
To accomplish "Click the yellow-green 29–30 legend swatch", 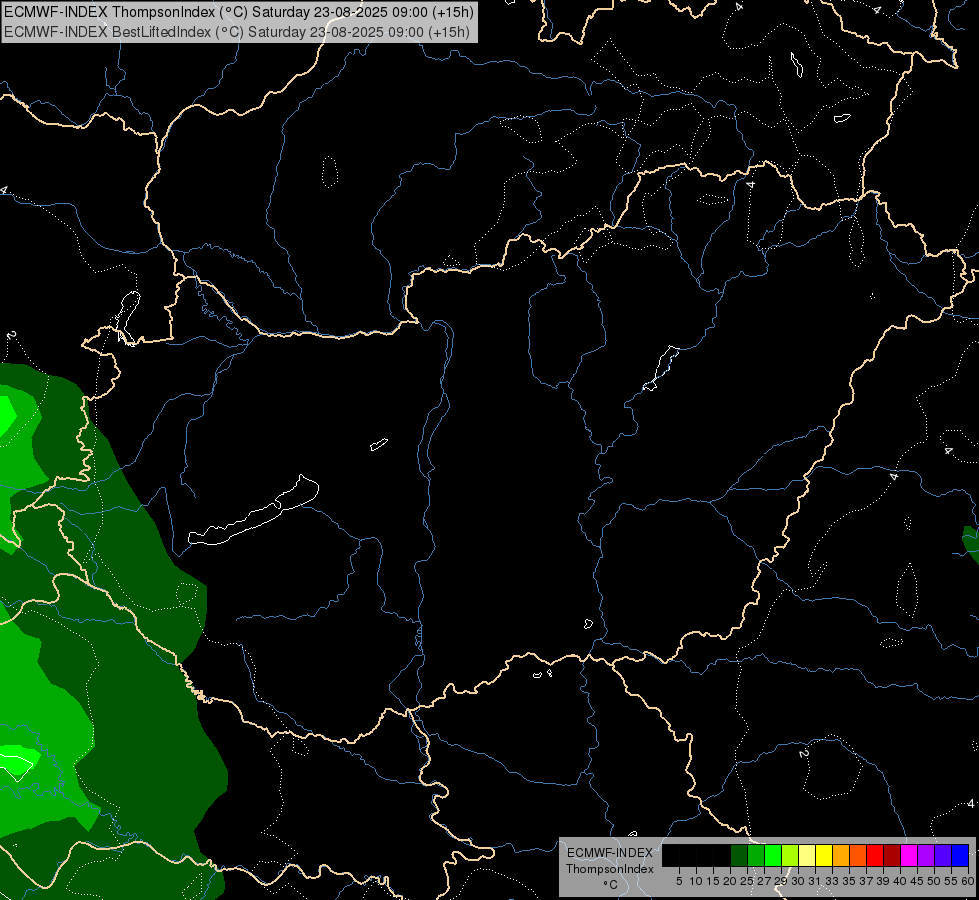I will (x=790, y=855).
